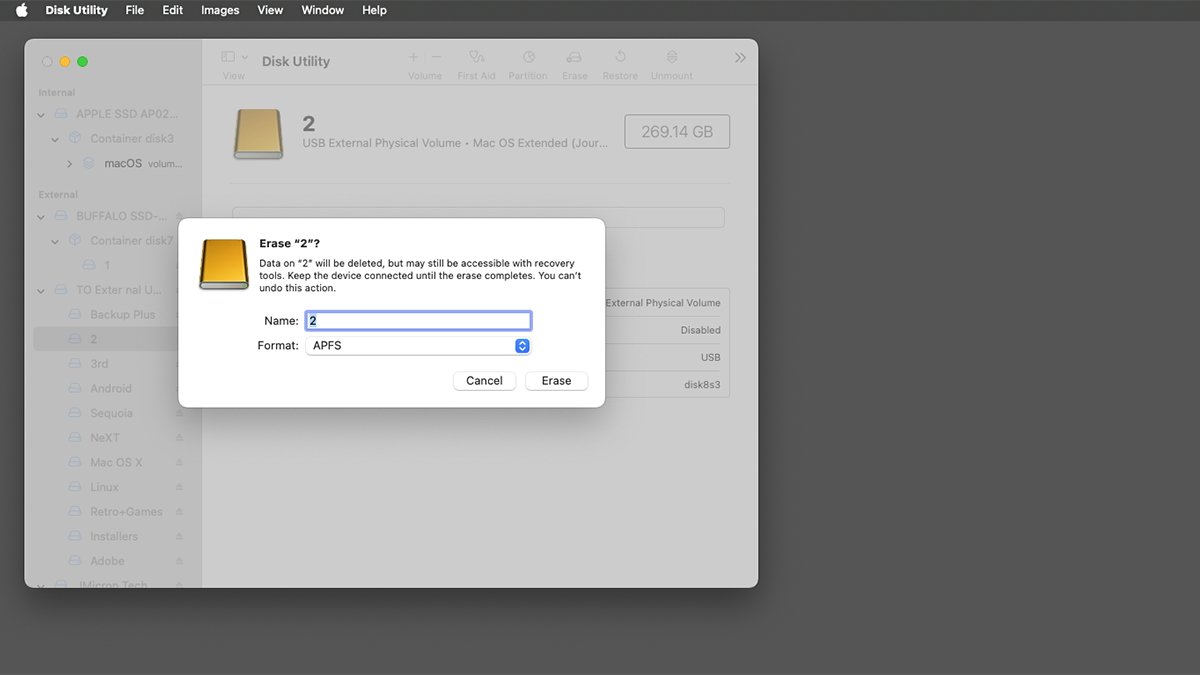
Task: Eject the Sequoia volume
Action: 180,413
